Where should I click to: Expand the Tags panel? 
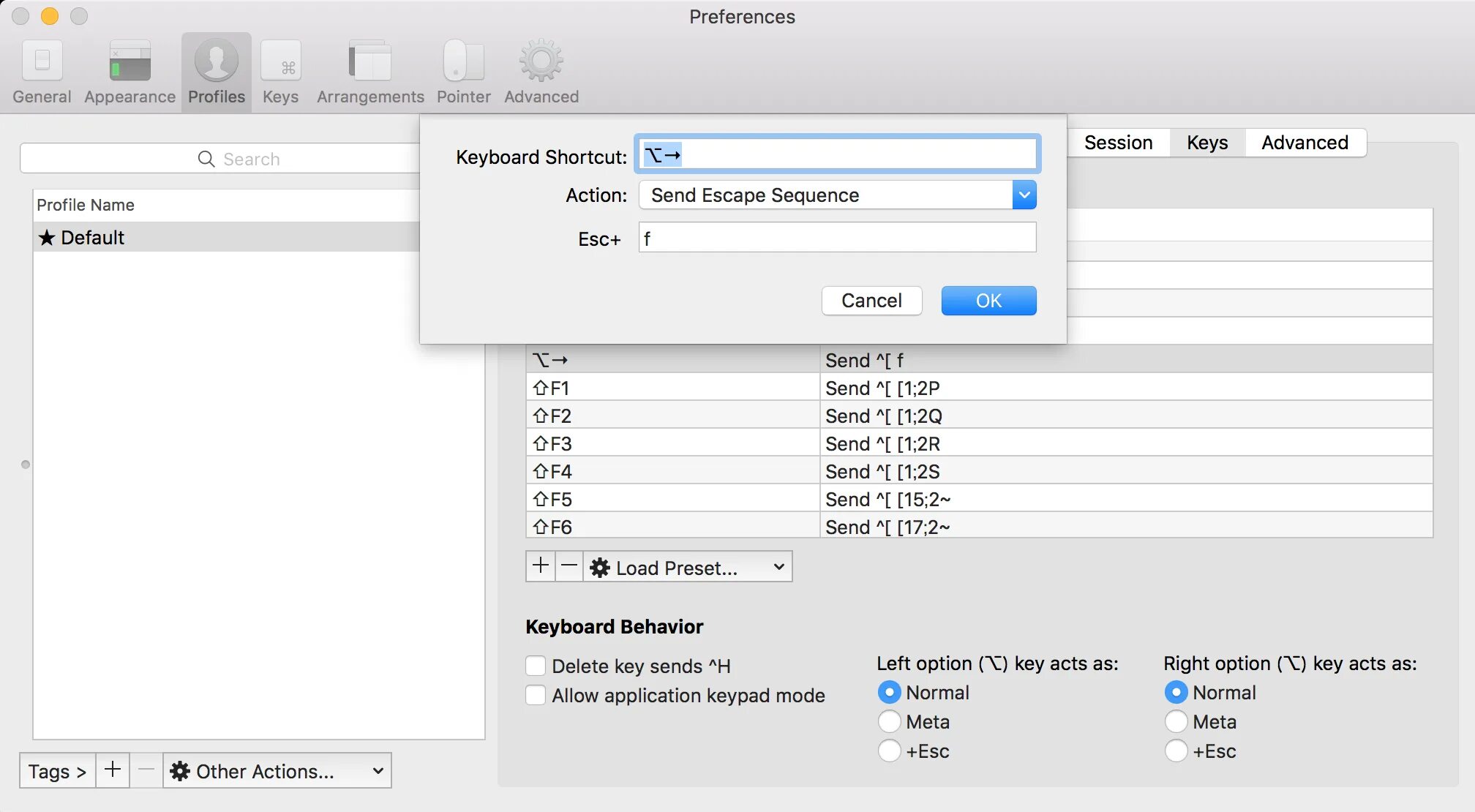(x=57, y=771)
